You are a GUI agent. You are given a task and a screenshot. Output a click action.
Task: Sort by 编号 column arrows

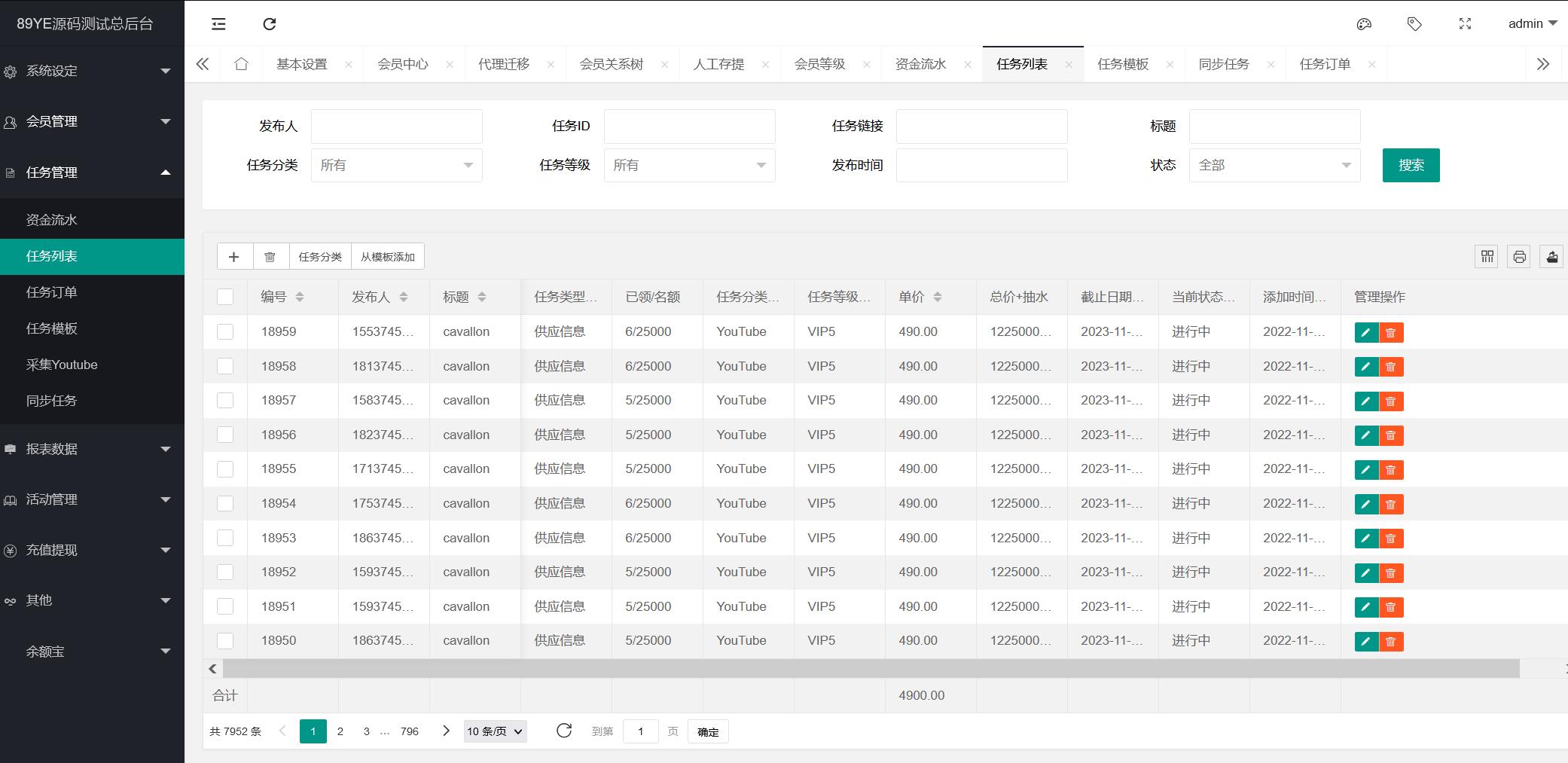tap(300, 298)
